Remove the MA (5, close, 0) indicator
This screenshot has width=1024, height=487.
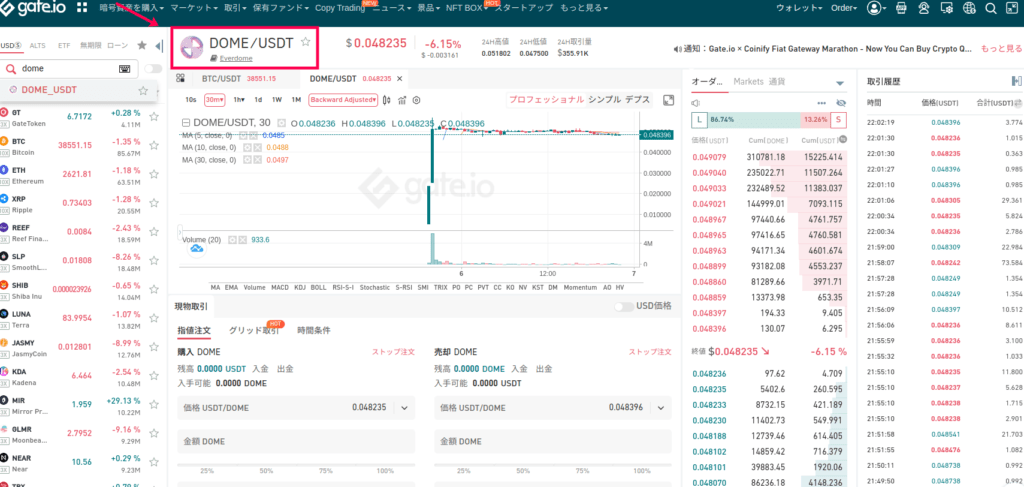253,135
